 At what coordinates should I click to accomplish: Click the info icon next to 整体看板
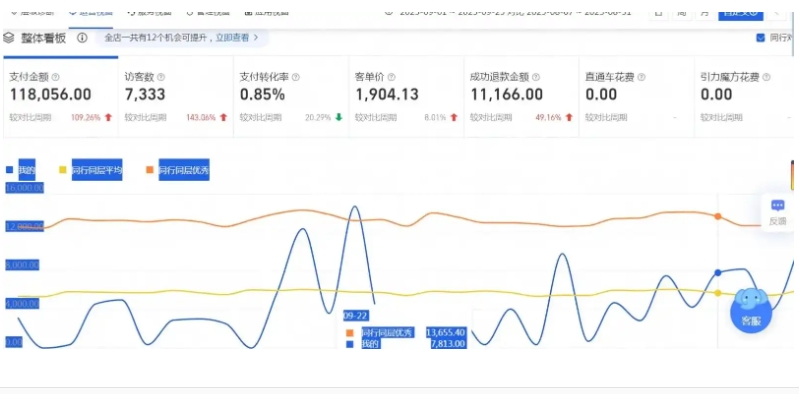coord(82,38)
